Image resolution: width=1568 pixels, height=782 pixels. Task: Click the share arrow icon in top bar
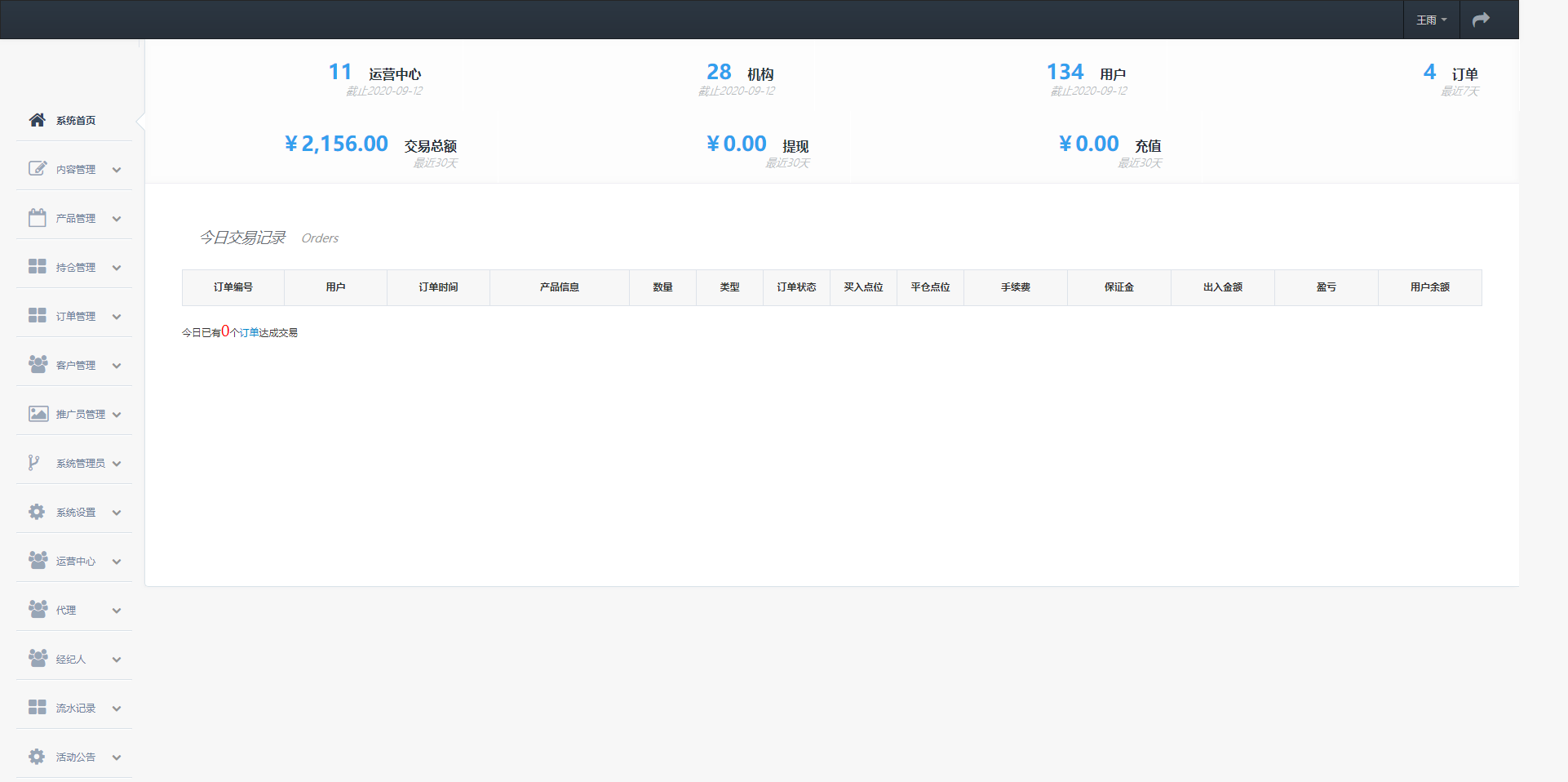1481,20
